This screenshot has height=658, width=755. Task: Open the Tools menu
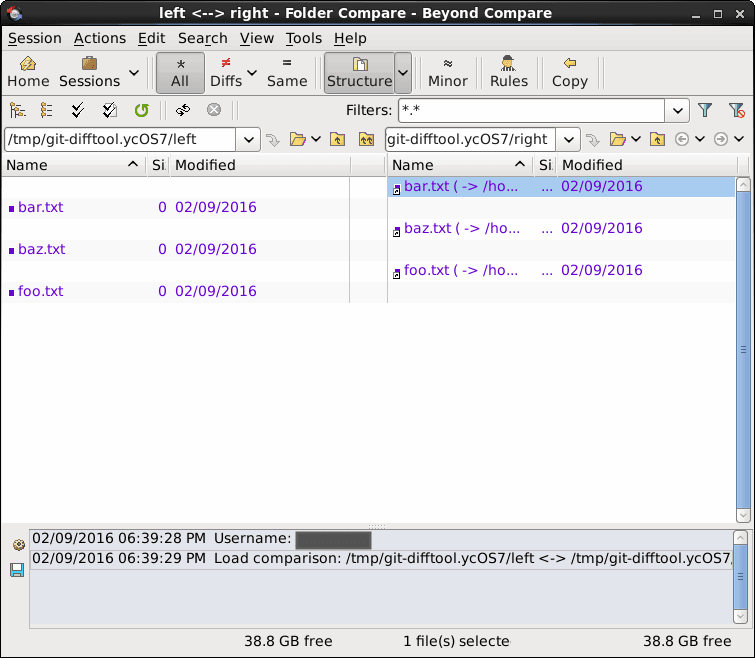click(x=303, y=38)
